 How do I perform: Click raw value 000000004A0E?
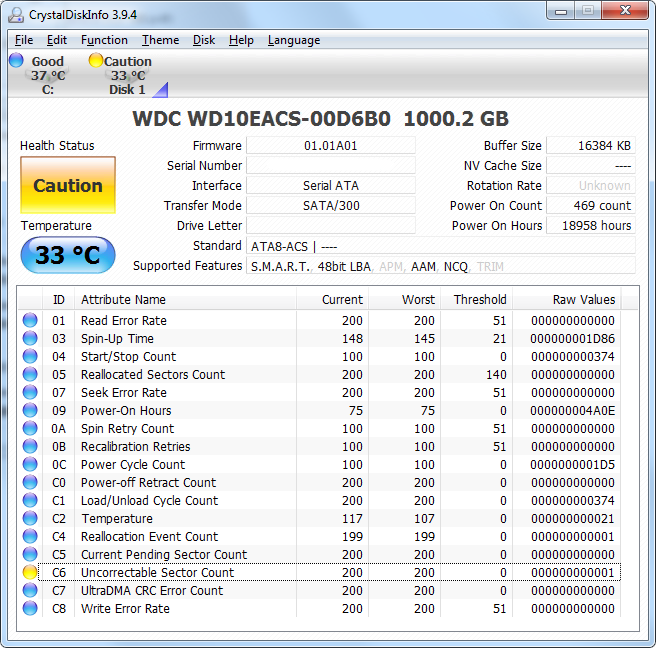pos(572,411)
